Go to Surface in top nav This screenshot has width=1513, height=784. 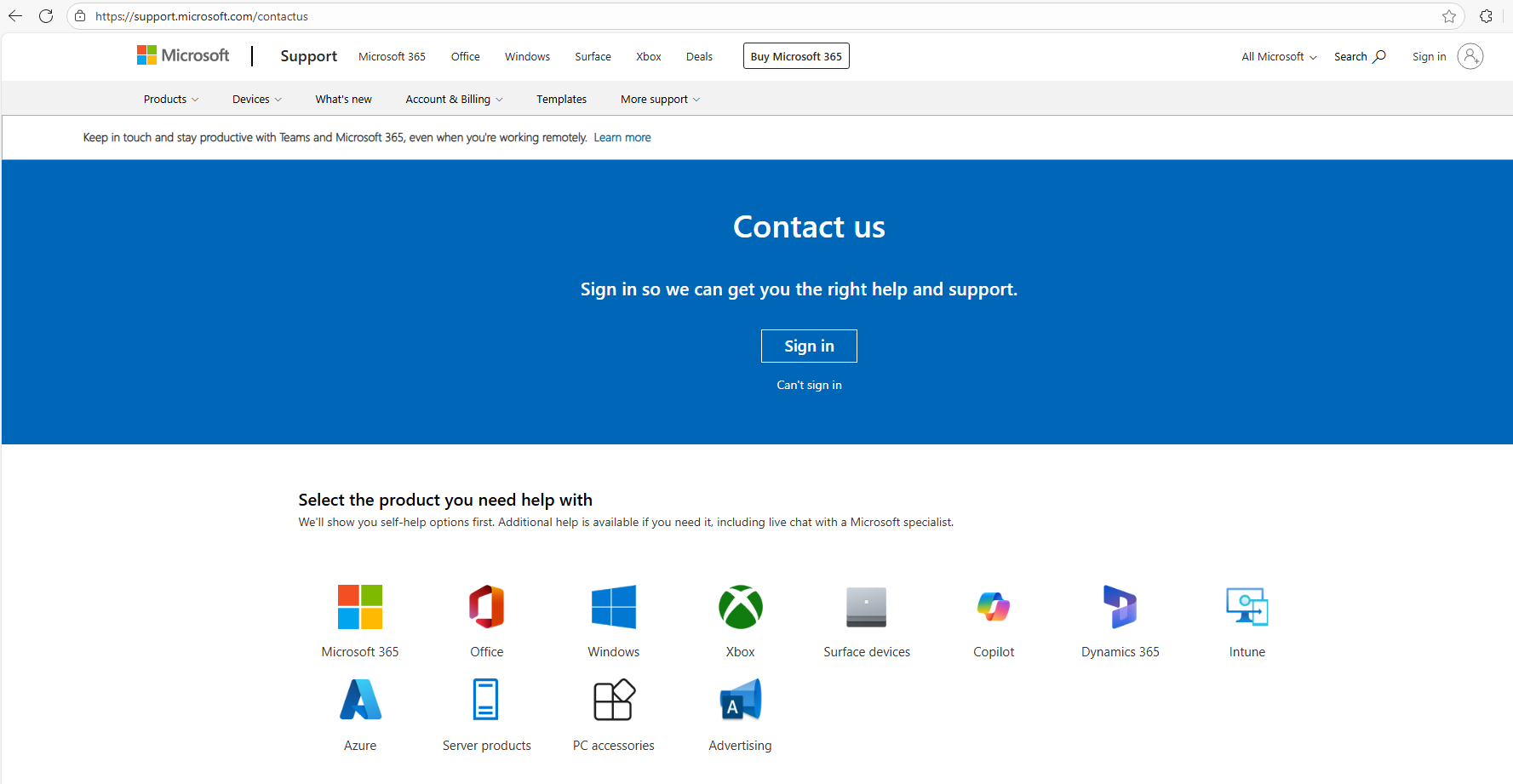(593, 57)
